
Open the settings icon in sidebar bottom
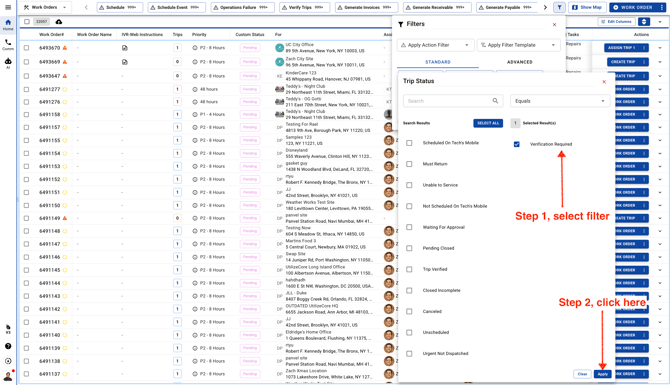click(8, 361)
